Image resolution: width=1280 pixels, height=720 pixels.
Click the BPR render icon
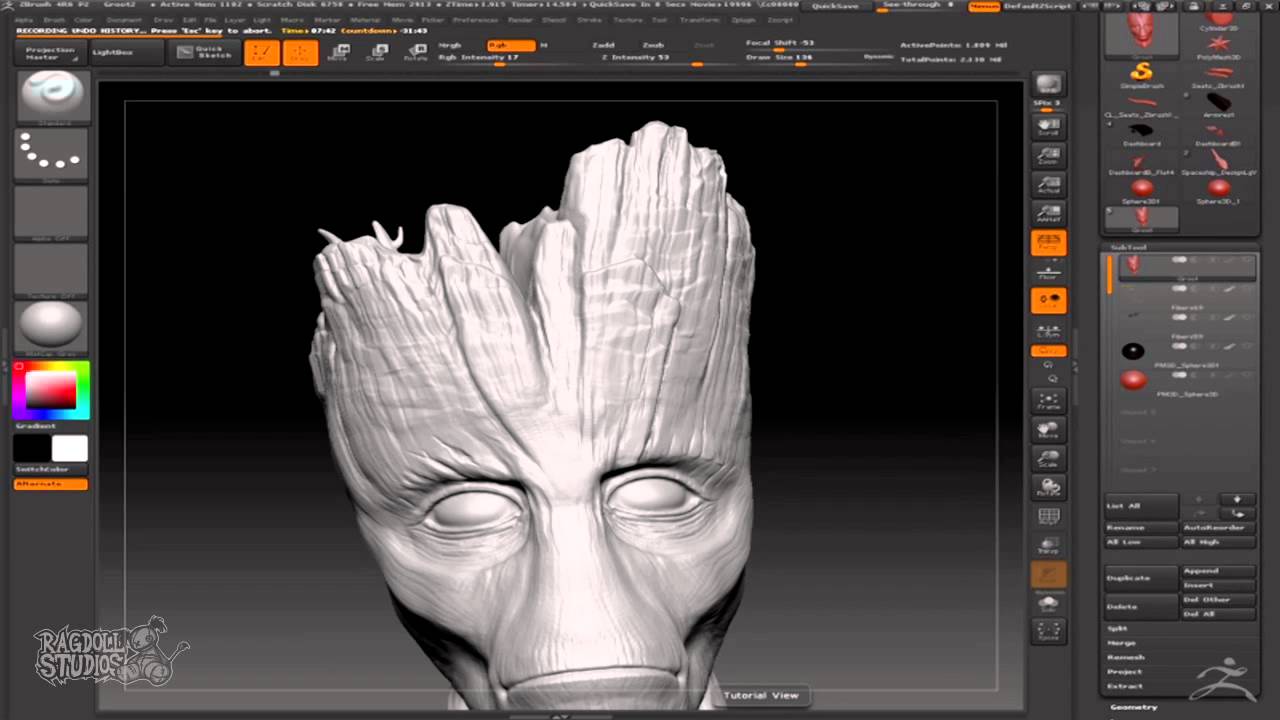pos(1049,85)
